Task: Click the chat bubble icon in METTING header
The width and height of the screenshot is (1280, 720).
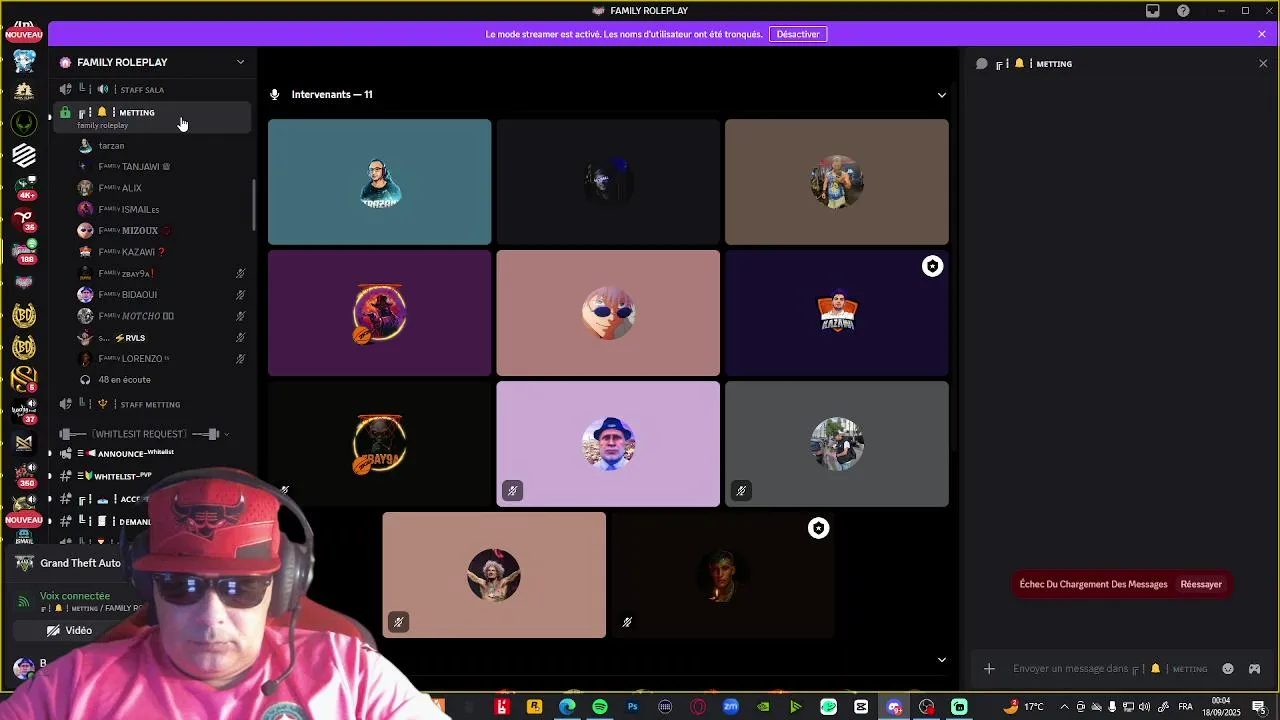Action: coord(982,64)
